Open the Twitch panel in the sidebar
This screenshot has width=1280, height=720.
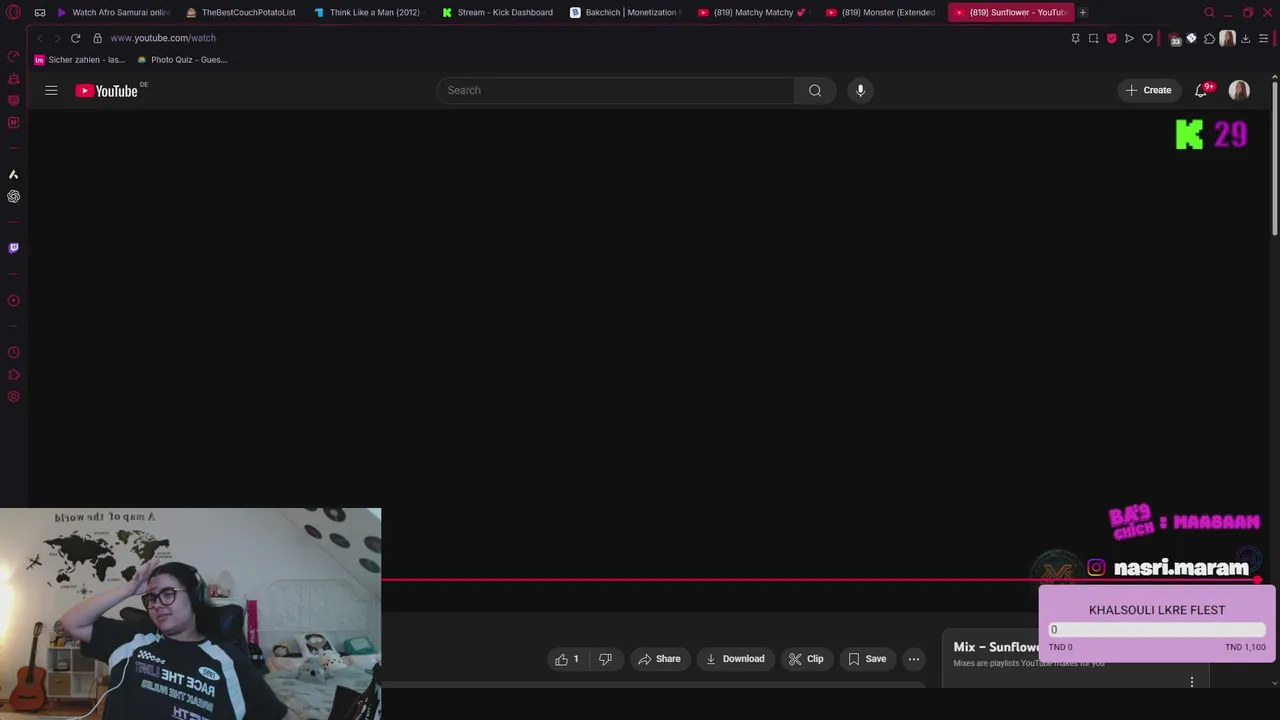pos(13,248)
